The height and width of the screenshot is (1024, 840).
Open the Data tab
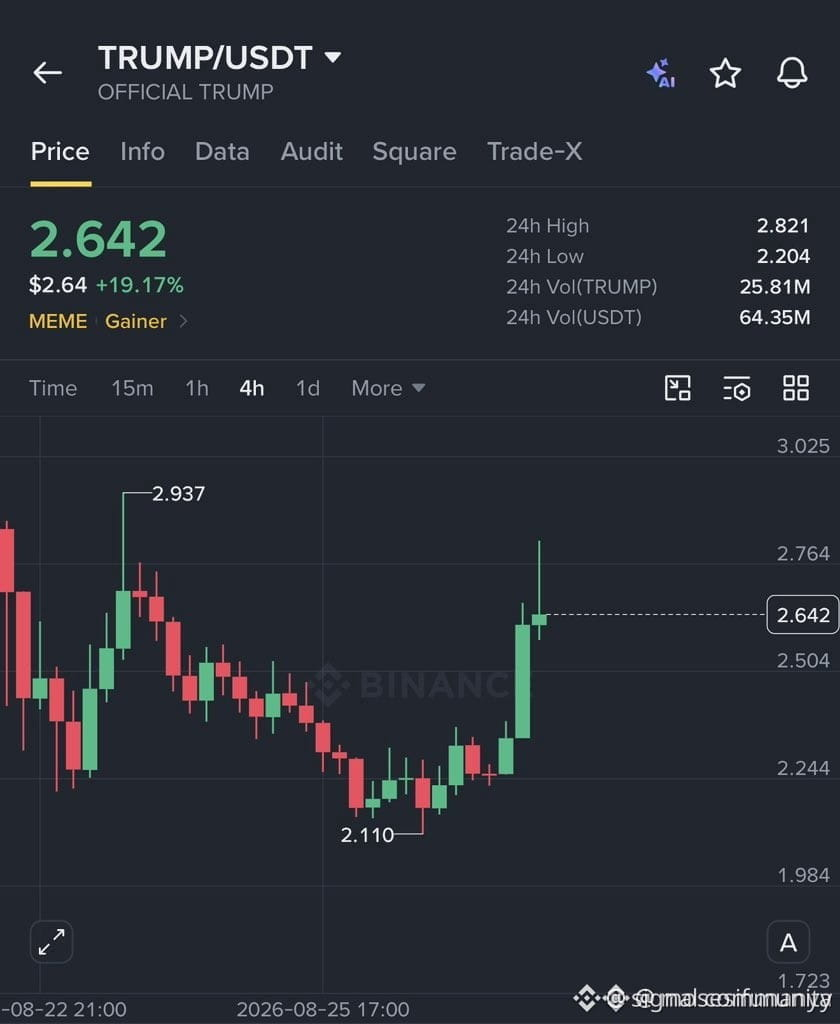(x=222, y=152)
